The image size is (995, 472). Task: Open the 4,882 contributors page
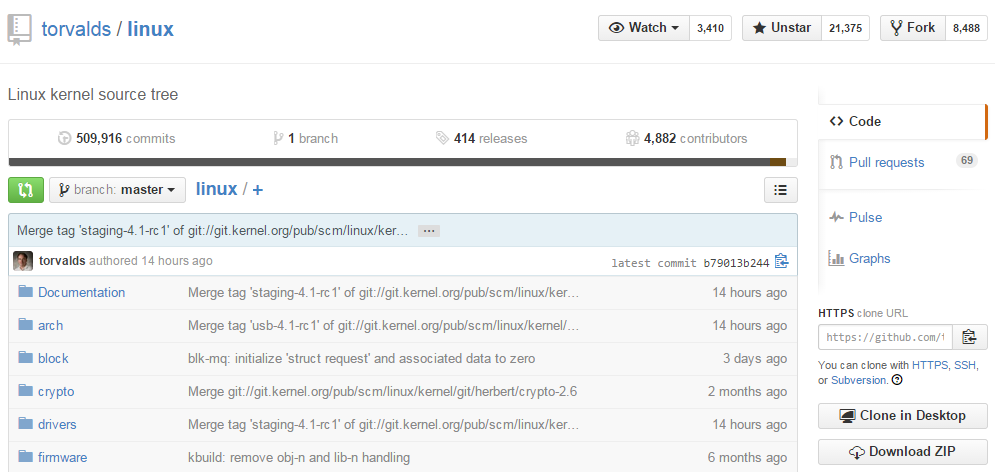686,138
